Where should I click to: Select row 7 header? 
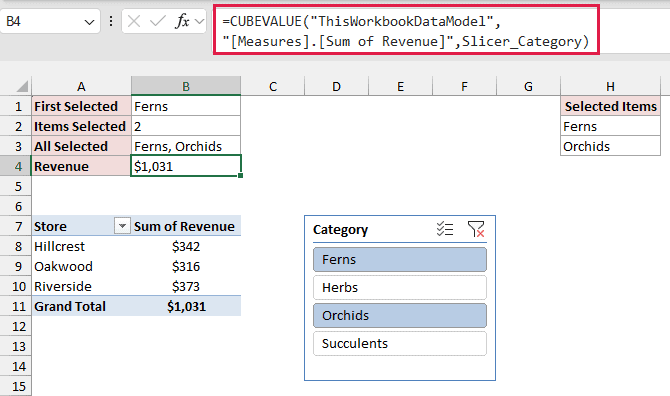tap(16, 226)
